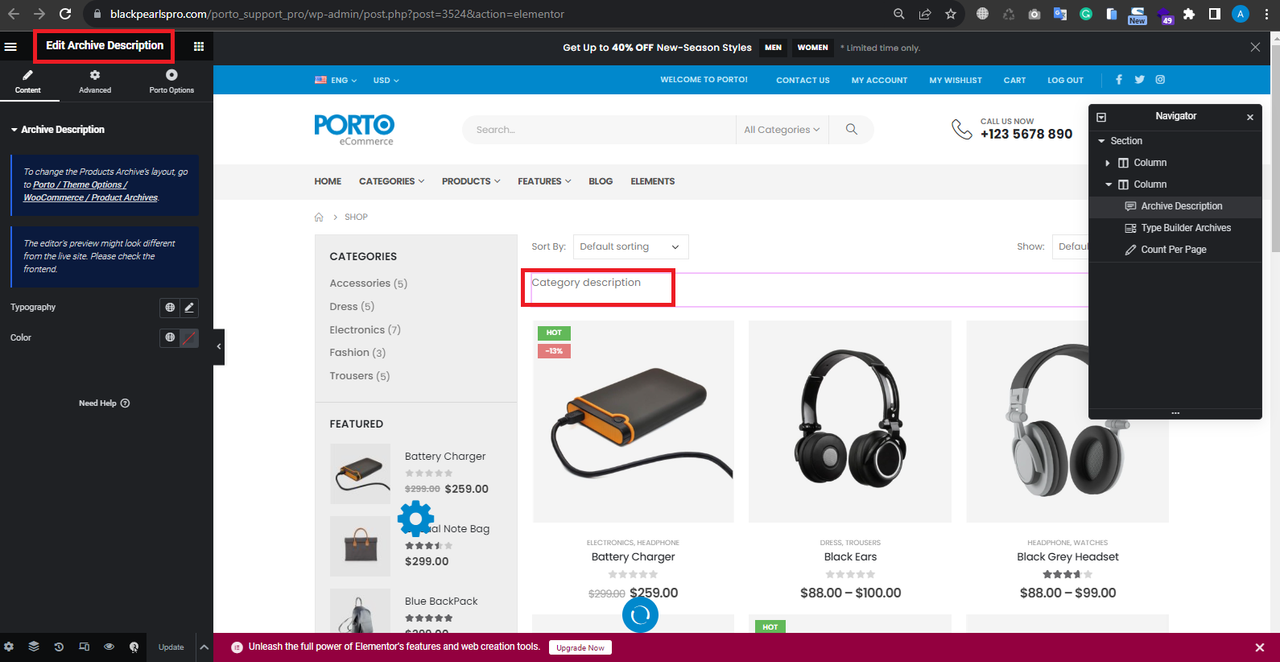The height and width of the screenshot is (662, 1280).
Task: Click the Update button
Action: [x=171, y=647]
